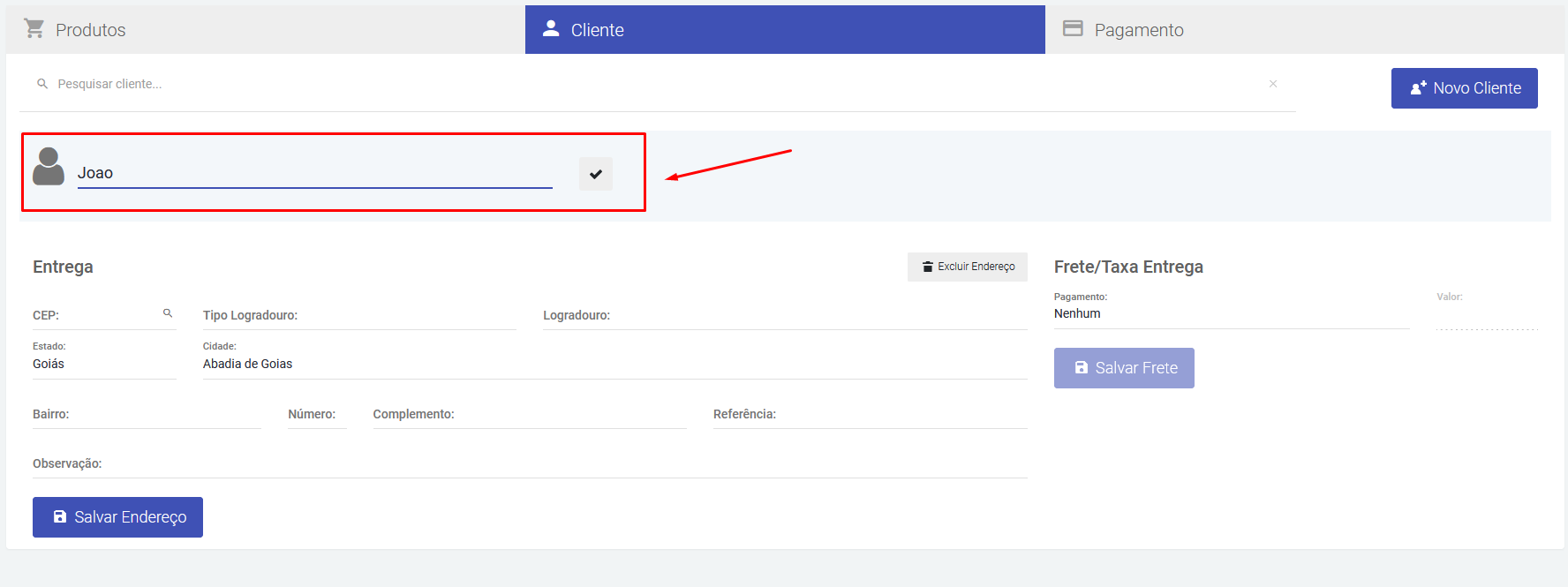1568x587 pixels.
Task: Save address with Salvar Endereço button
Action: click(x=118, y=517)
